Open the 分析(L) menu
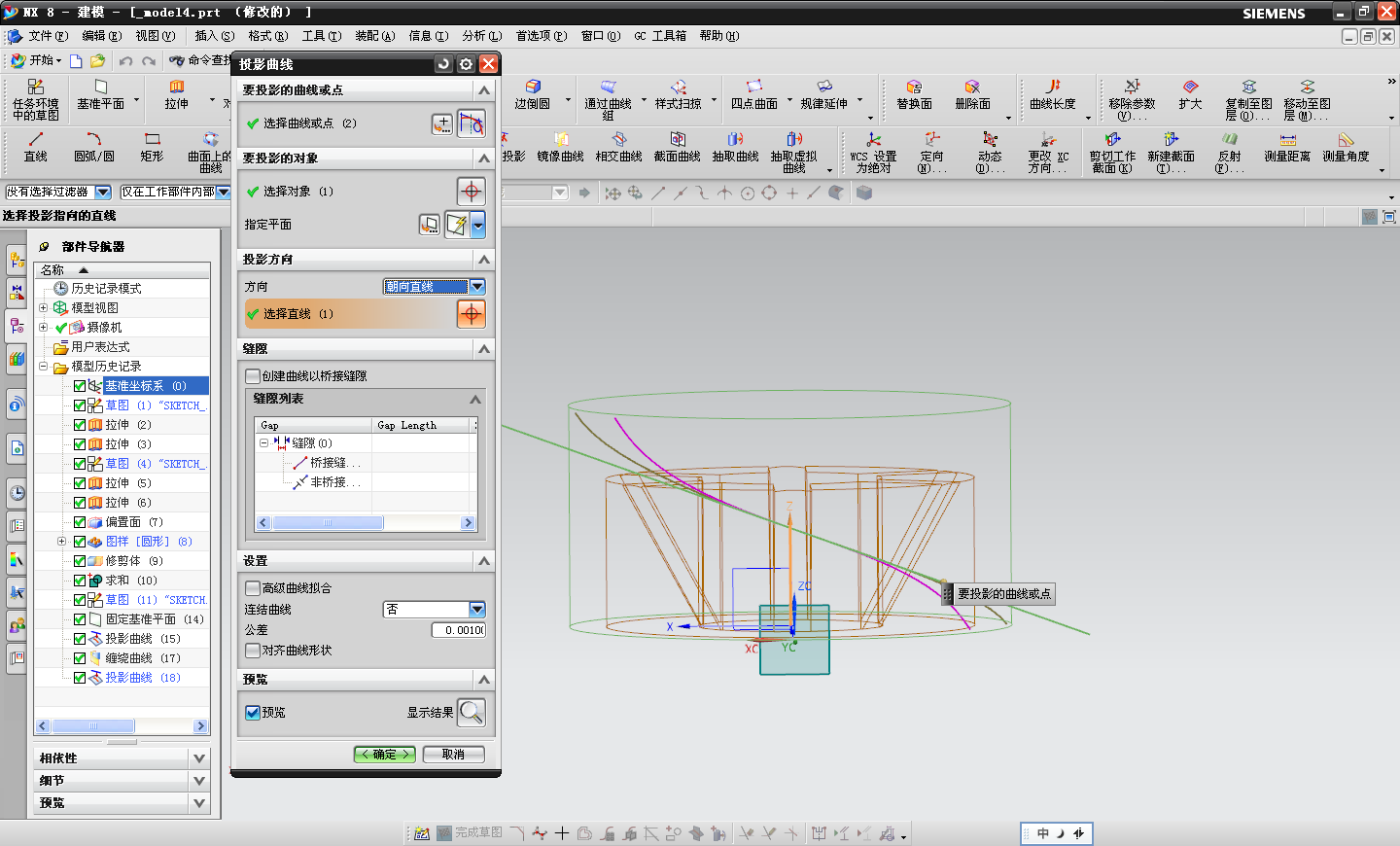 (x=482, y=36)
